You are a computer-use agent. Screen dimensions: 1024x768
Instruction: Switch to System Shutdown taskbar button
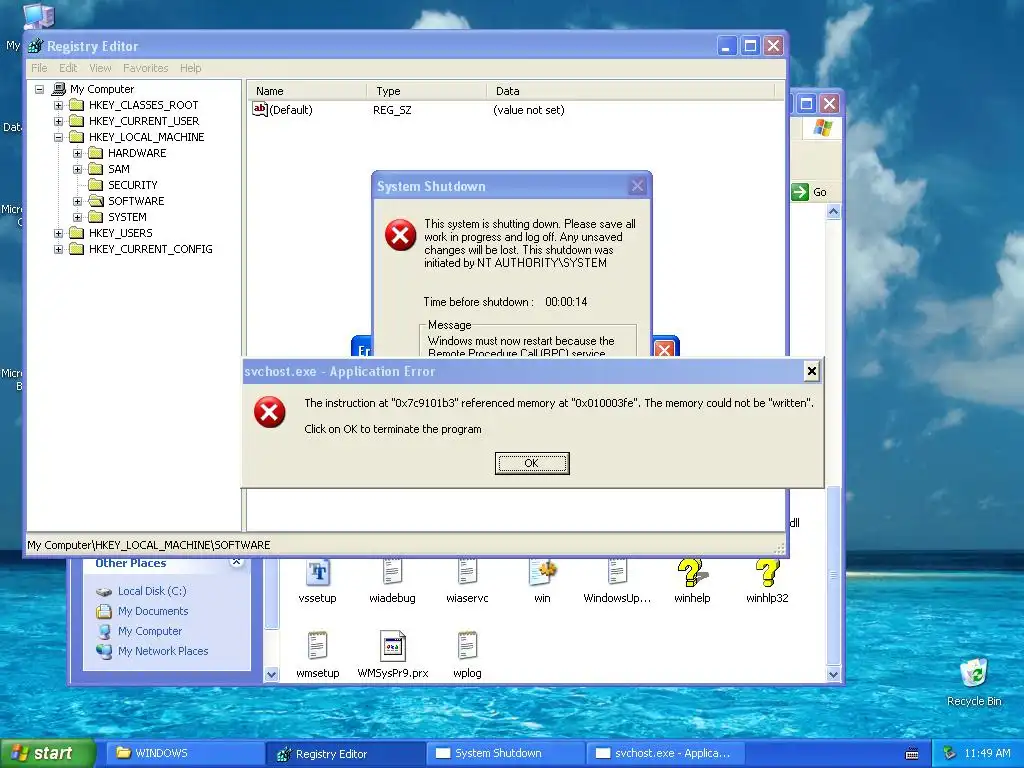tap(505, 753)
